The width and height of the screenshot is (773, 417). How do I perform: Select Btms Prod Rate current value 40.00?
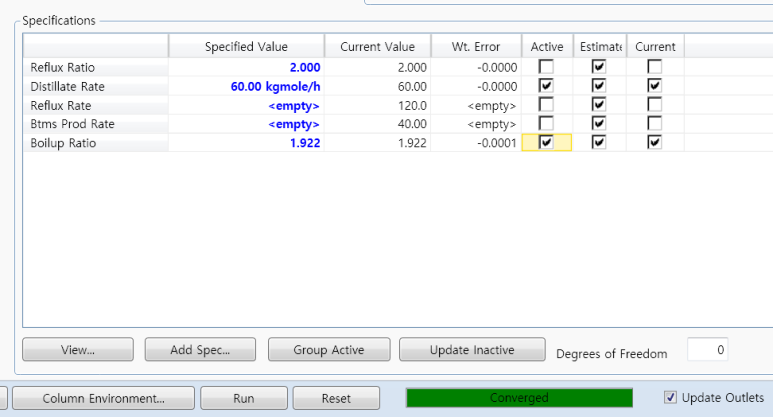click(378, 124)
